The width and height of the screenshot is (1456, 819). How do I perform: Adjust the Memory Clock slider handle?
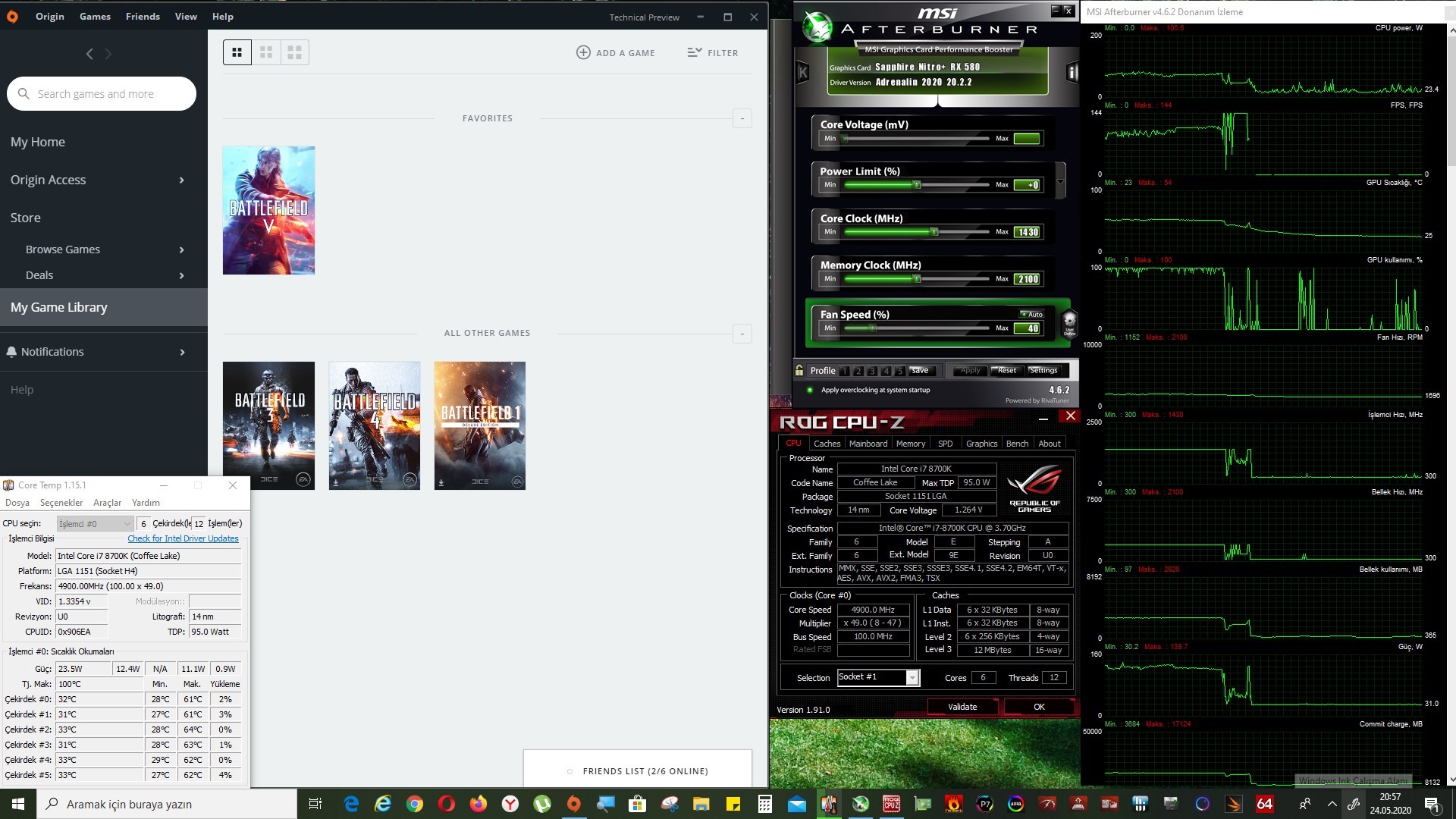point(917,279)
